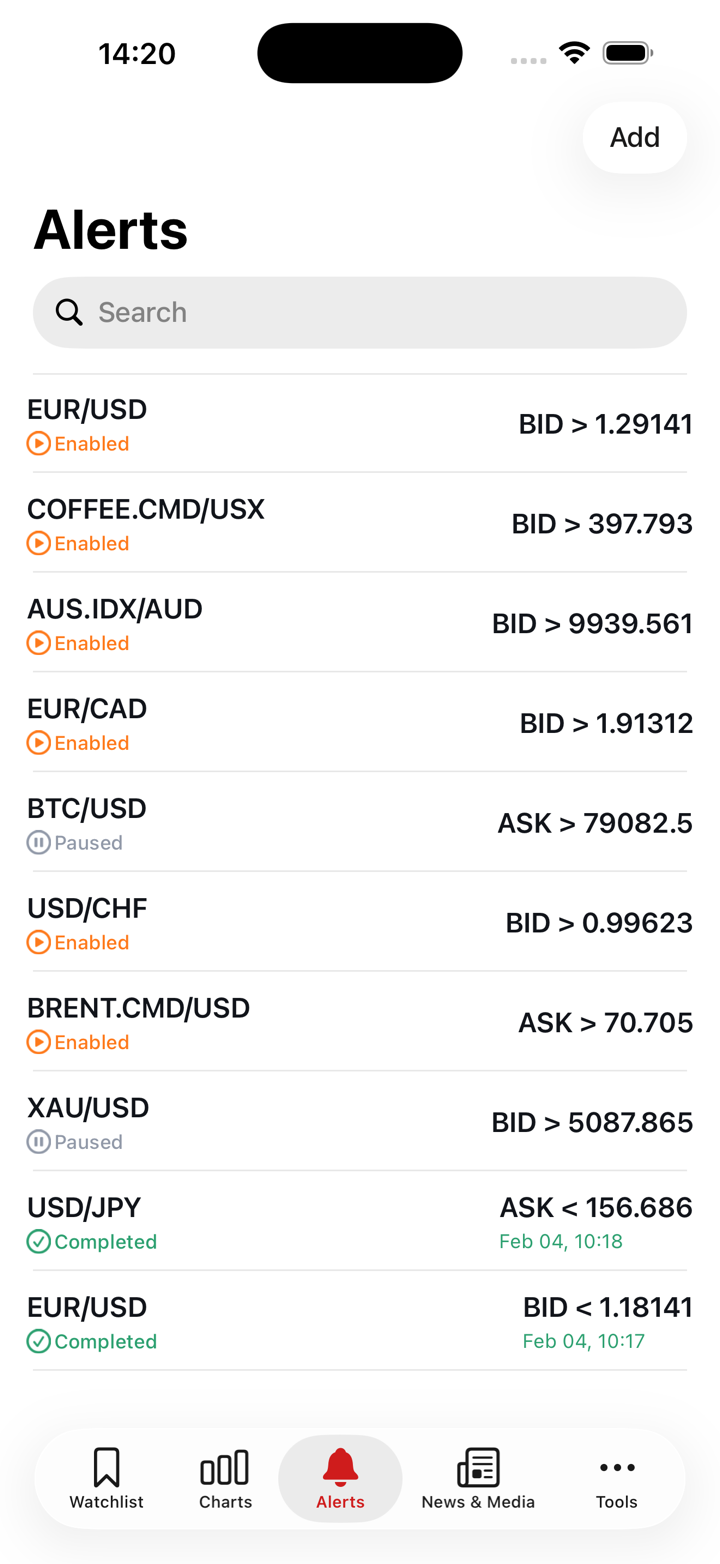Screen dimensions: 720x1564
Task: Tap the Watchlist tab label
Action: coord(106,1502)
